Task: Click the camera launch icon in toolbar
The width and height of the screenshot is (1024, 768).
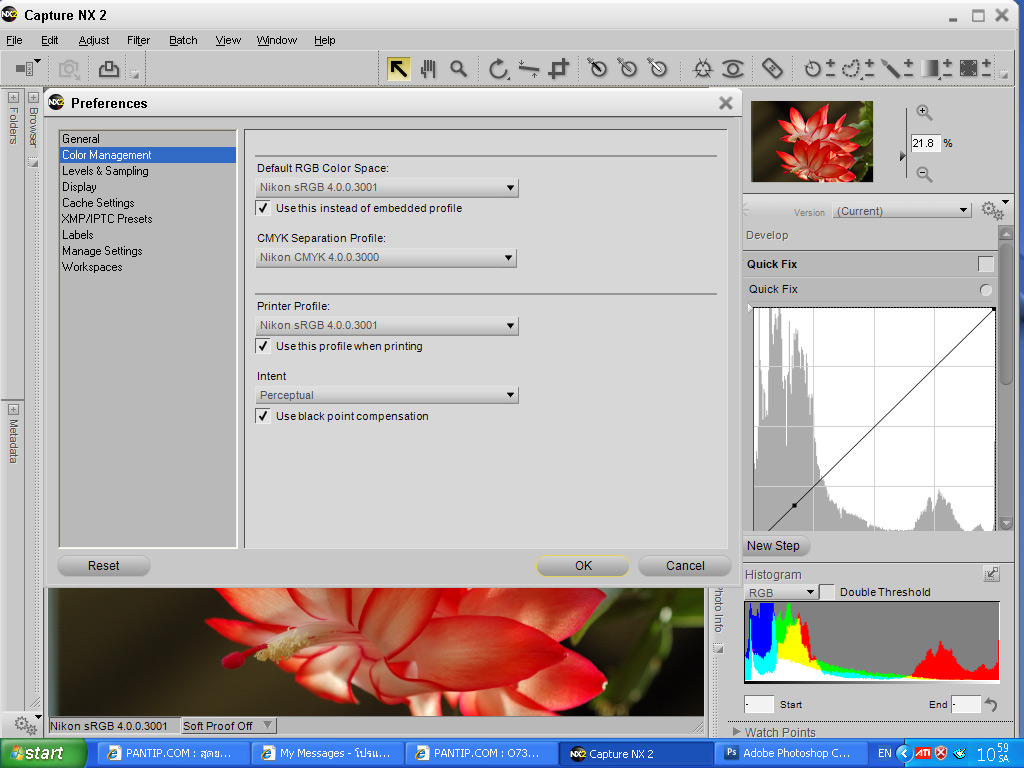Action: pyautogui.click(x=69, y=69)
